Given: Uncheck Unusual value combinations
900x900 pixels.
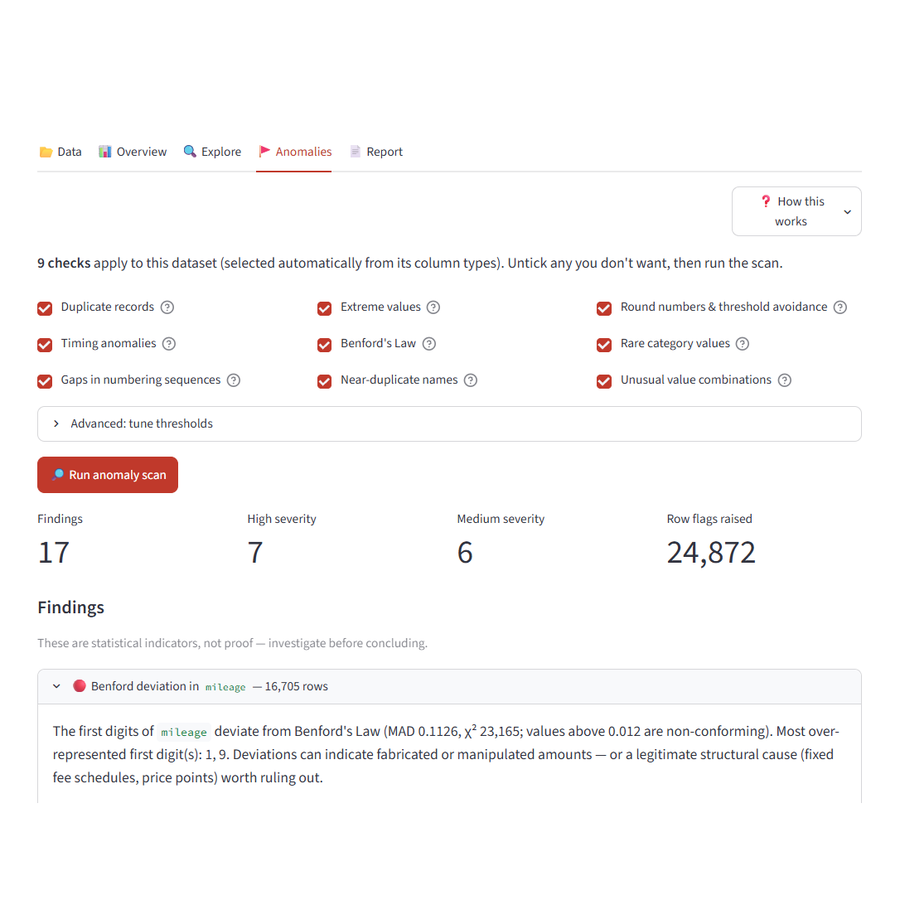Looking at the screenshot, I should tap(604, 381).
